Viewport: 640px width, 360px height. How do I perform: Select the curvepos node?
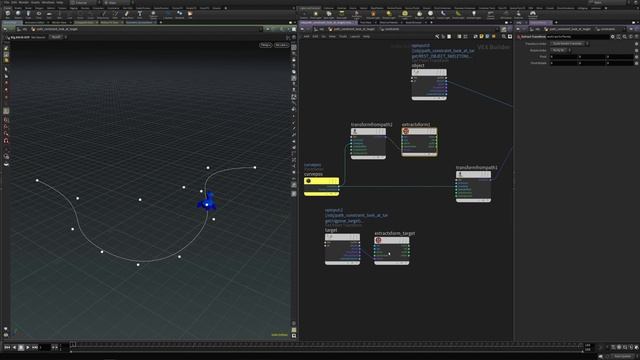click(321, 187)
